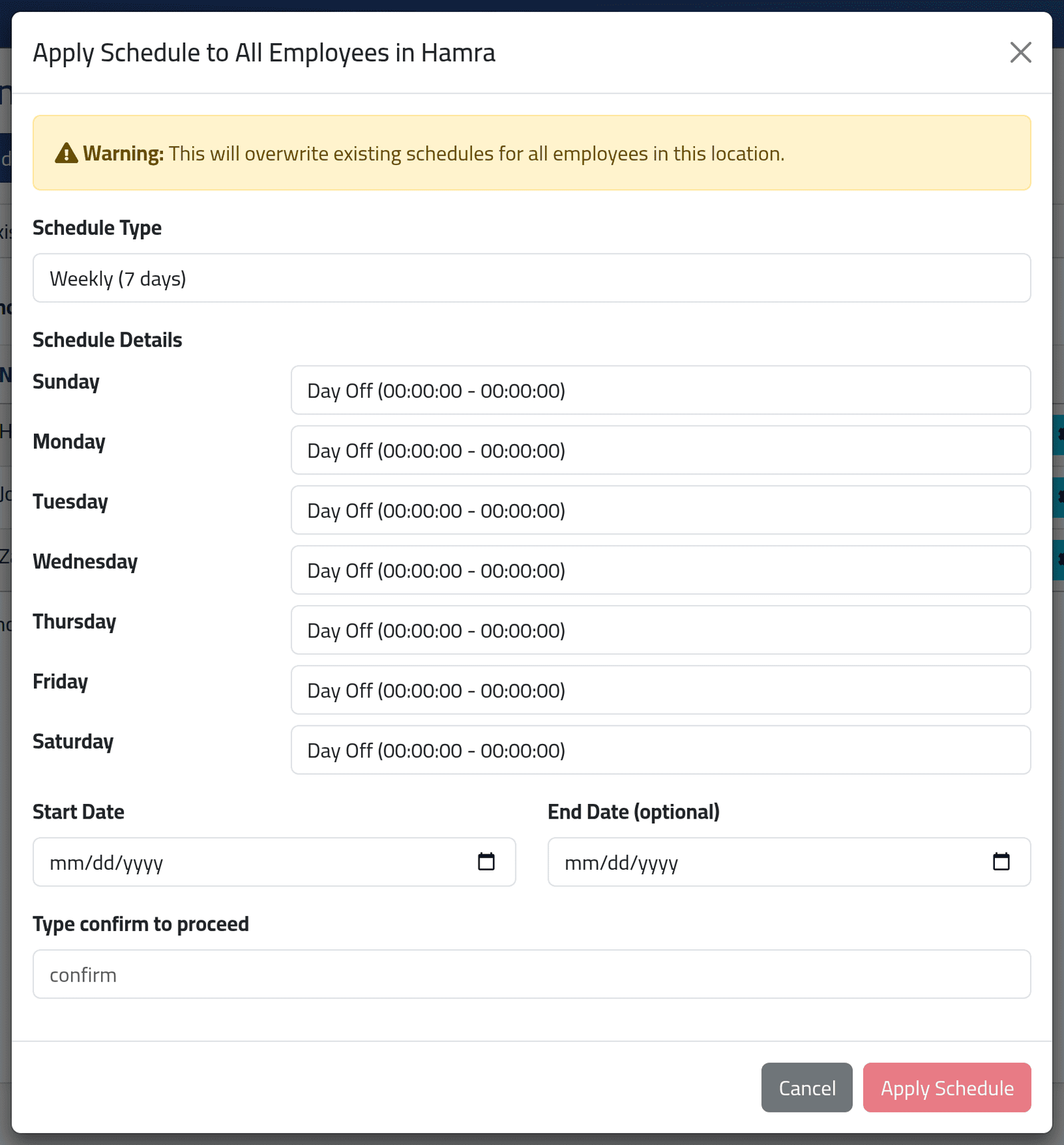The image size is (1064, 1145).
Task: Click the Apply Schedule button
Action: [x=947, y=1088]
